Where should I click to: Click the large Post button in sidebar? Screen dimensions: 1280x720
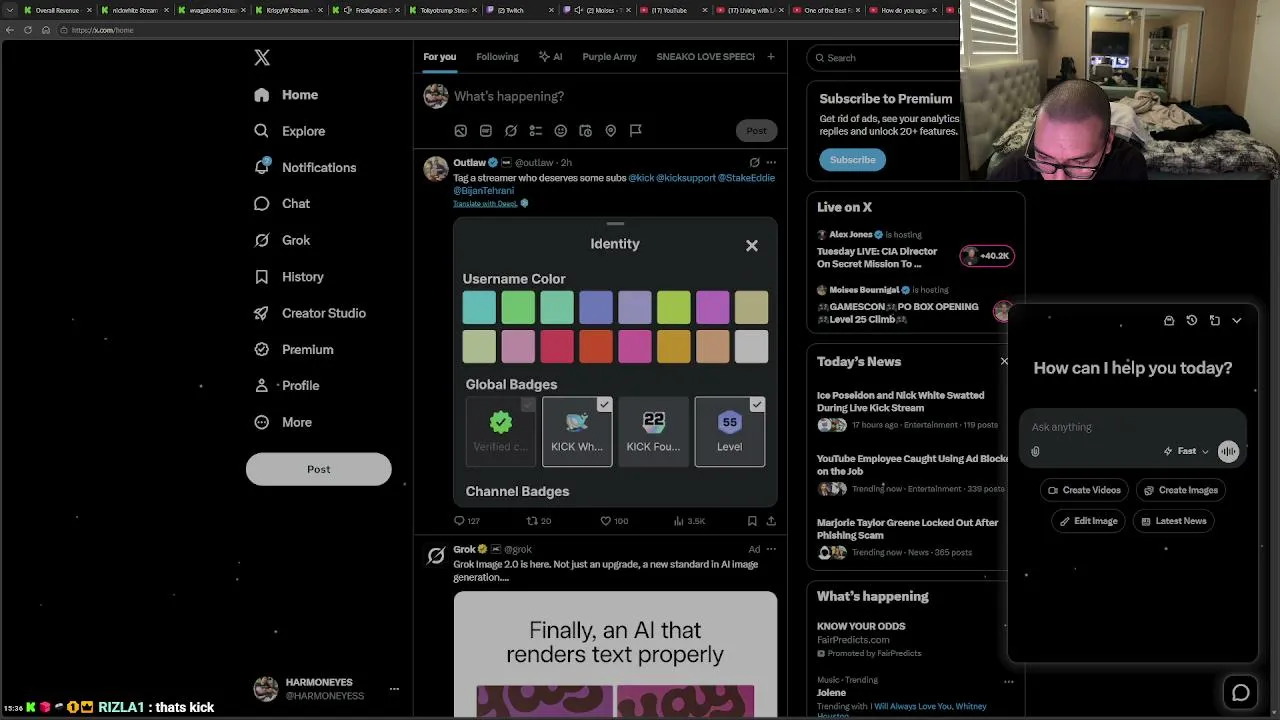pyautogui.click(x=318, y=469)
